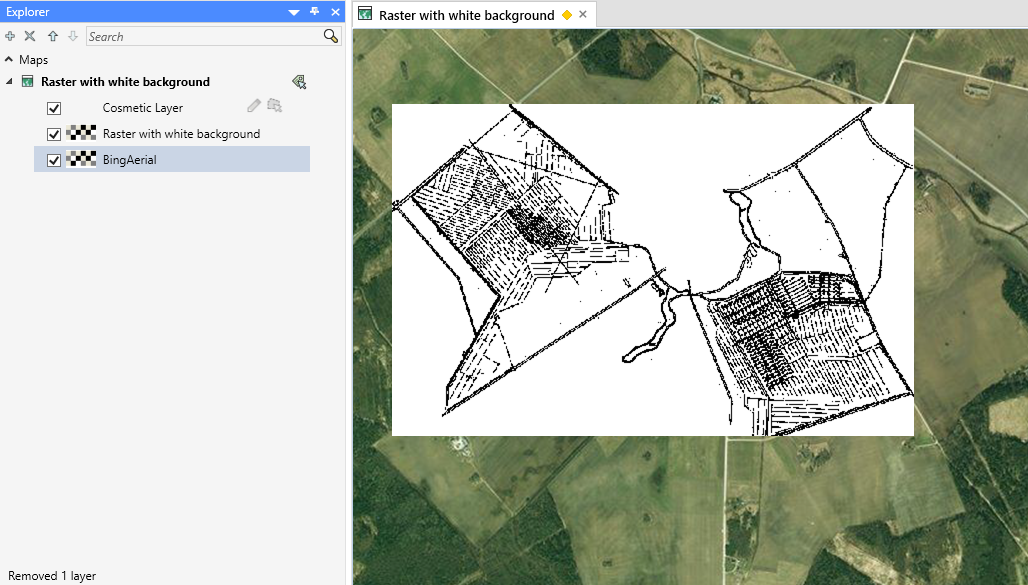Image resolution: width=1028 pixels, height=585 pixels.
Task: Collapse the Maps section
Action: pos(9,60)
